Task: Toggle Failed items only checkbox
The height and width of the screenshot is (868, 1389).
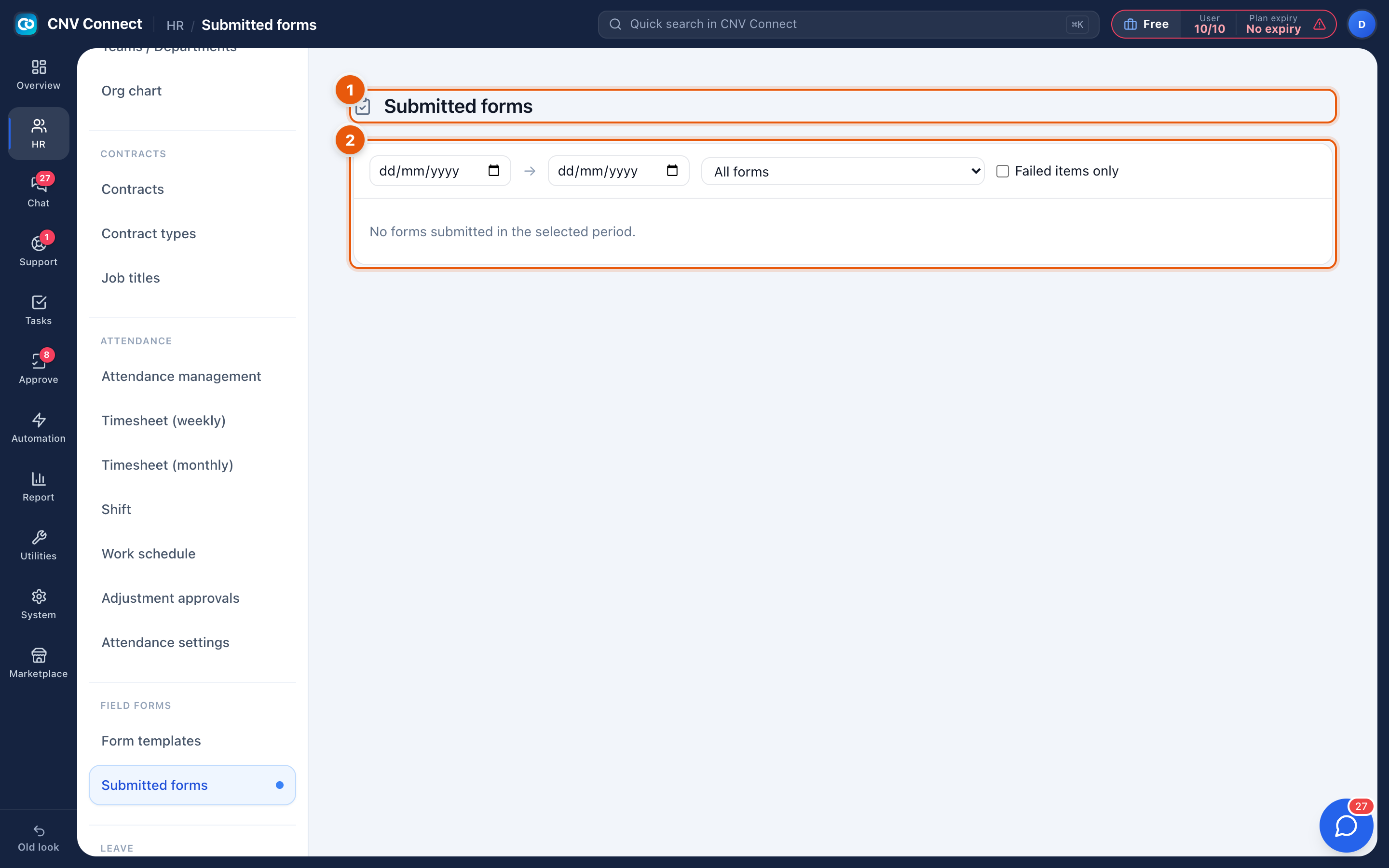Action: pos(1002,171)
